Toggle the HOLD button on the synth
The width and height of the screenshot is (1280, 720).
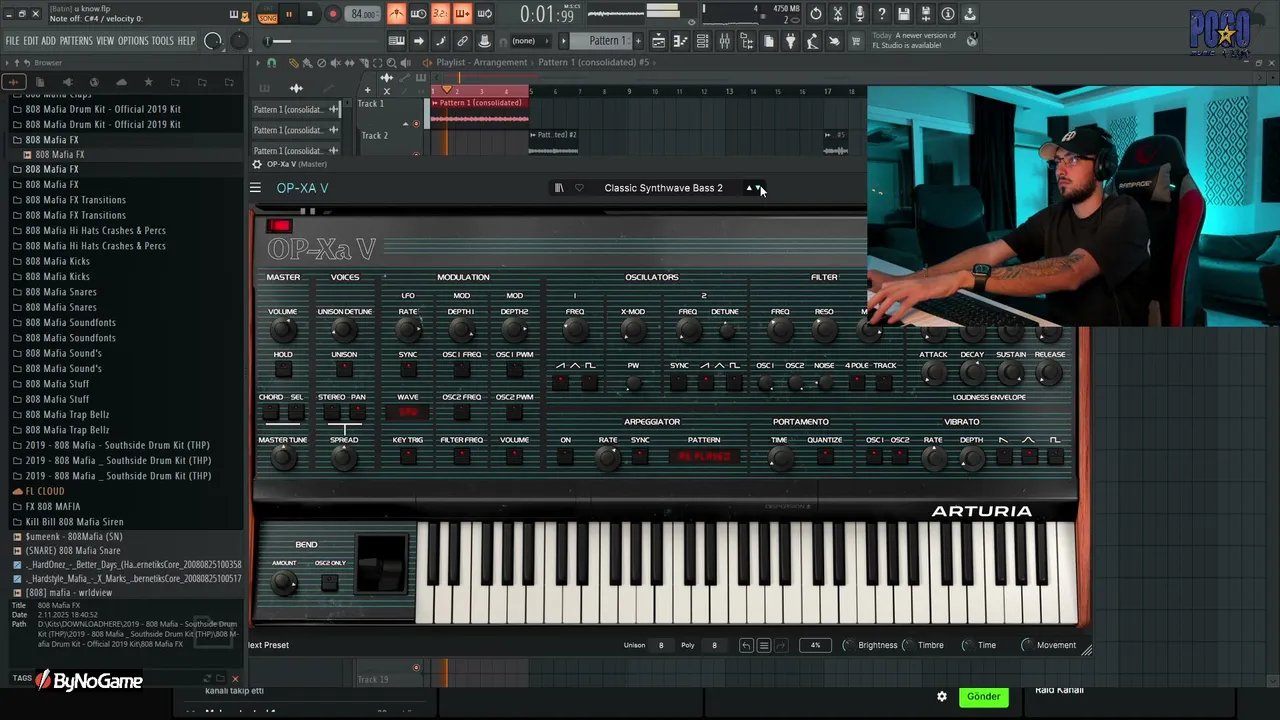point(283,370)
